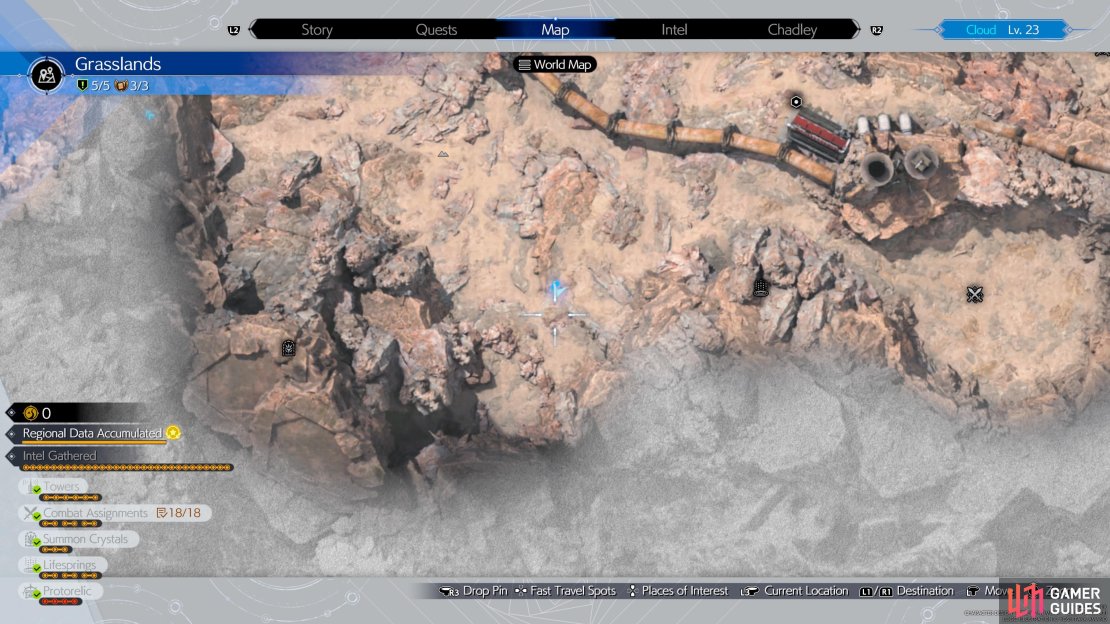Select the Lifesprings intel label

[69, 565]
